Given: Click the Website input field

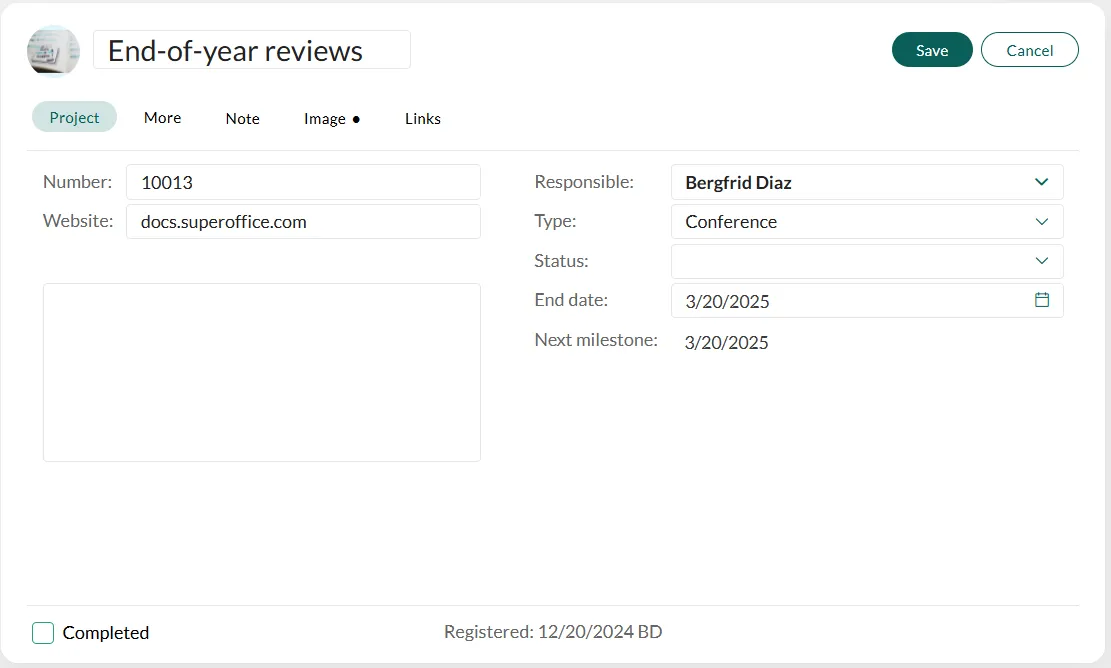Looking at the screenshot, I should point(302,222).
